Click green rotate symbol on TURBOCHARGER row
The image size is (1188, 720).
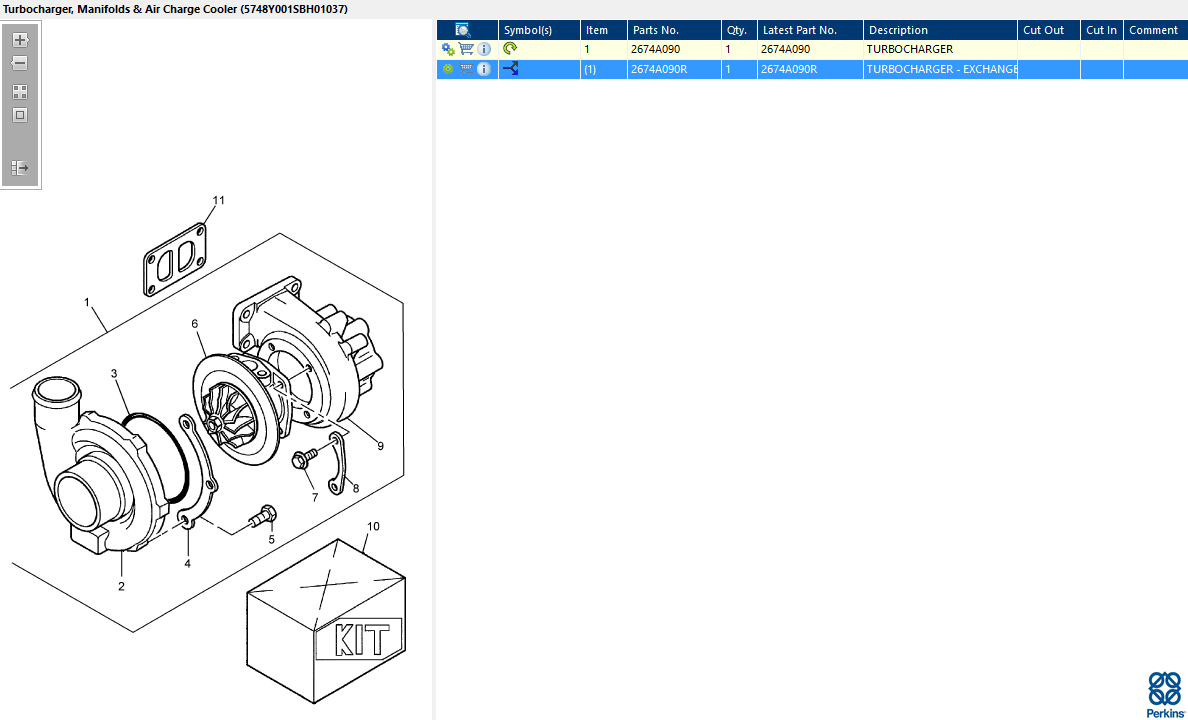pos(510,49)
